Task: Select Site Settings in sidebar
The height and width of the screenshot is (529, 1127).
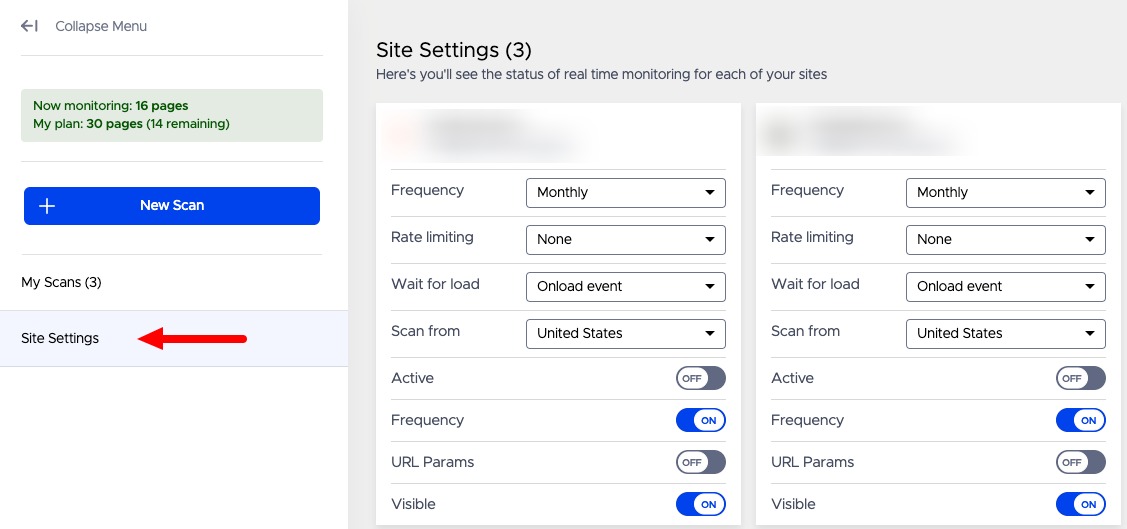Action: pos(60,338)
